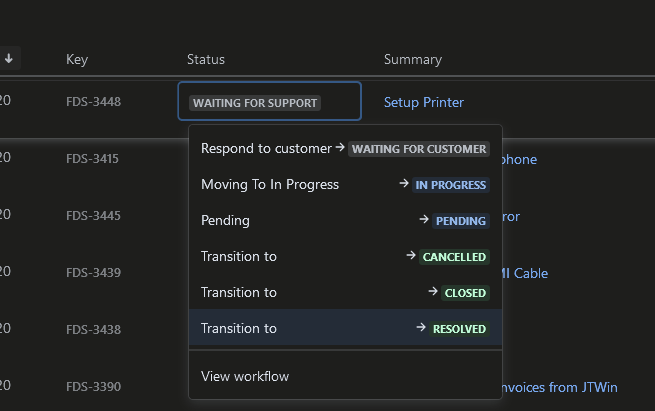Select issue key FDS-3448

(x=93, y=101)
